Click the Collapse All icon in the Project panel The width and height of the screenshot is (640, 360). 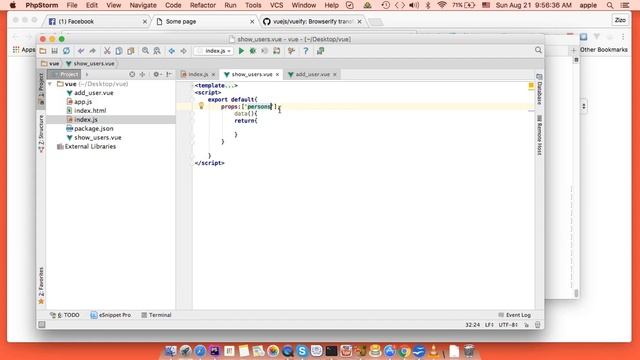142,74
